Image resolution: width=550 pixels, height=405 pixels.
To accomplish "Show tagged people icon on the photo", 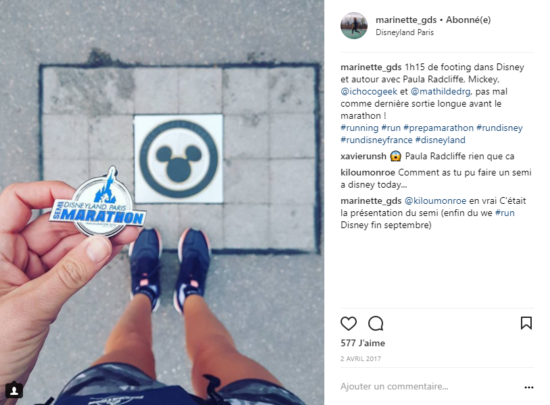I will 14,390.
